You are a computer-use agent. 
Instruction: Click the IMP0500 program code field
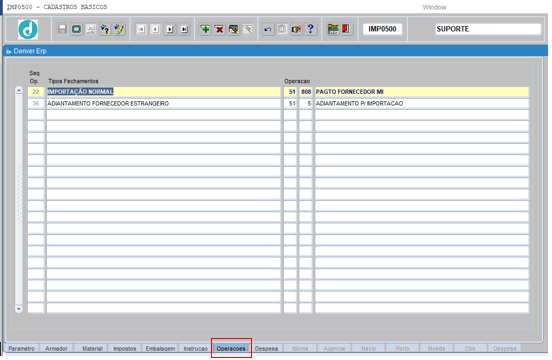(x=382, y=29)
